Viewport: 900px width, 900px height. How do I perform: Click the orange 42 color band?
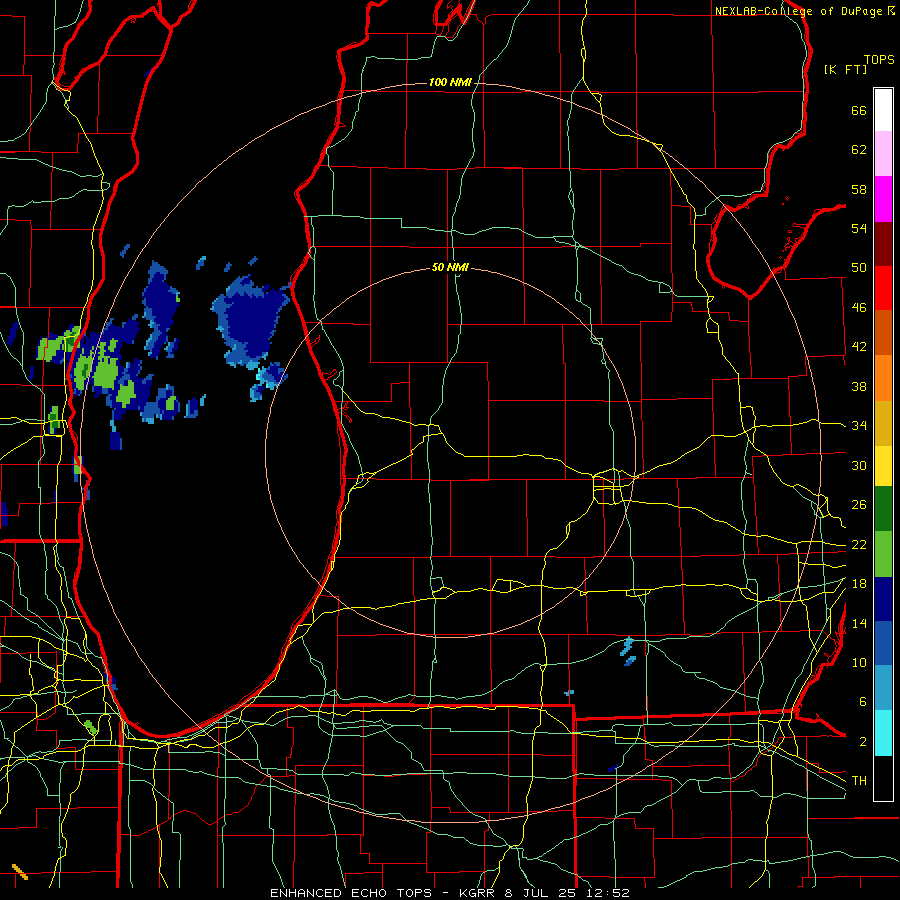[x=883, y=378]
